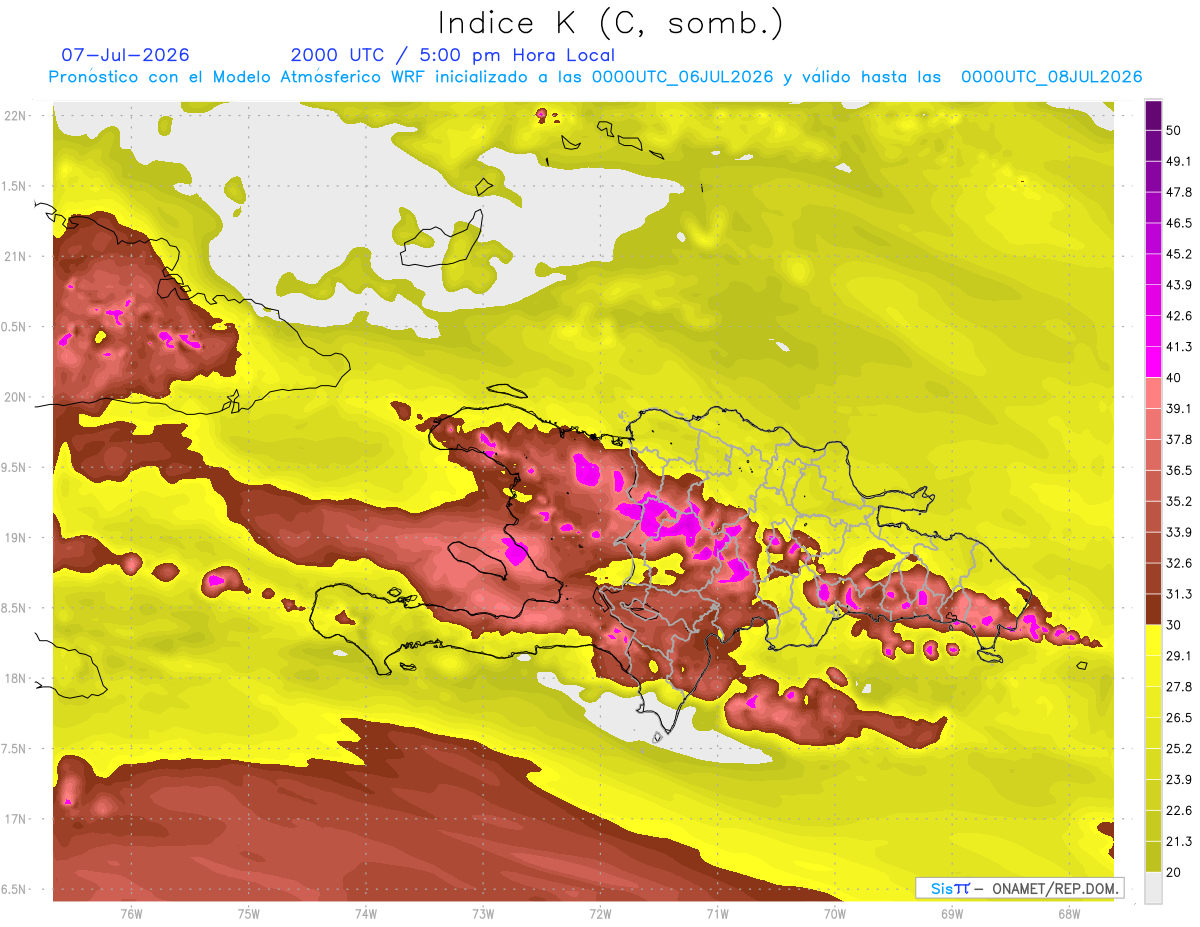1200x927 pixels.
Task: Click the longitude label '69W'
Action: (x=951, y=914)
